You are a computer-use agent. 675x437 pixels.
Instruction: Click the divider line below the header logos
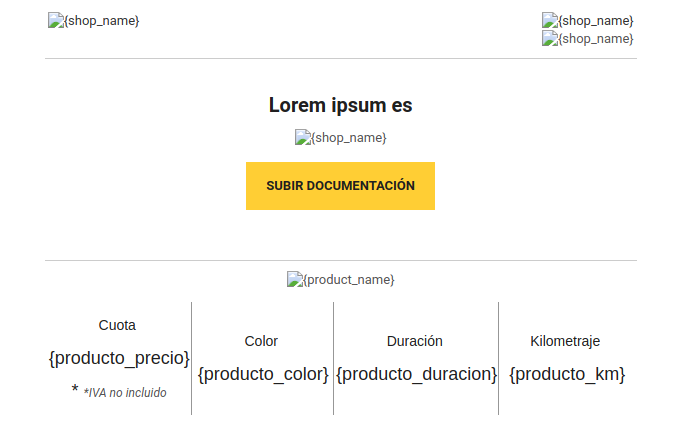(x=341, y=59)
